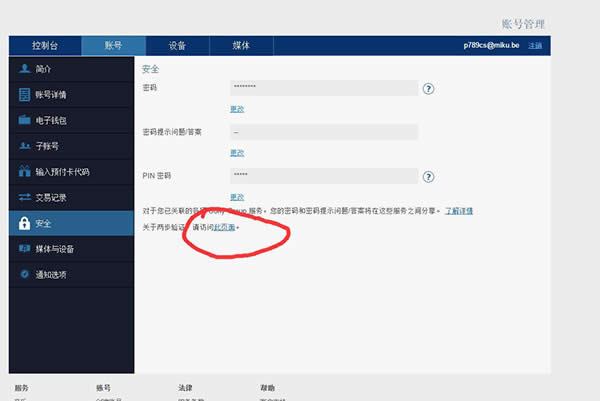Click the lock icon for 安全
This screenshot has width=600, height=401.
coord(23,223)
